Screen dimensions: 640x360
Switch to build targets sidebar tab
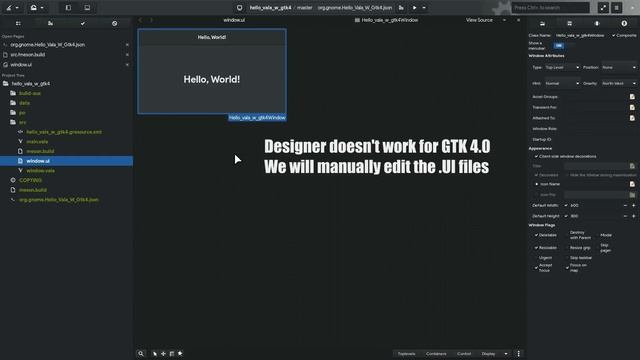(50, 23)
